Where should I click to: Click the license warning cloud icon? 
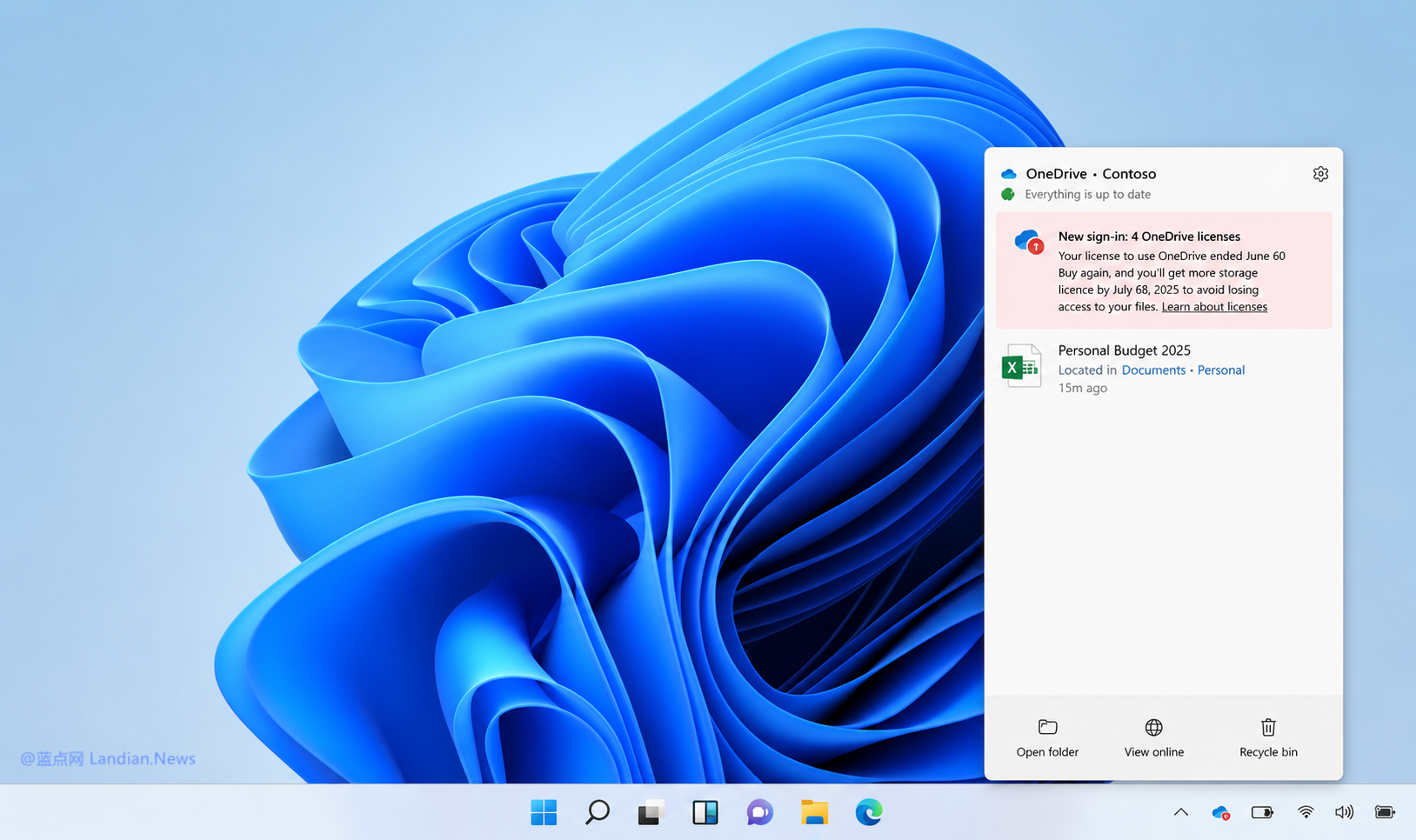tap(1029, 241)
